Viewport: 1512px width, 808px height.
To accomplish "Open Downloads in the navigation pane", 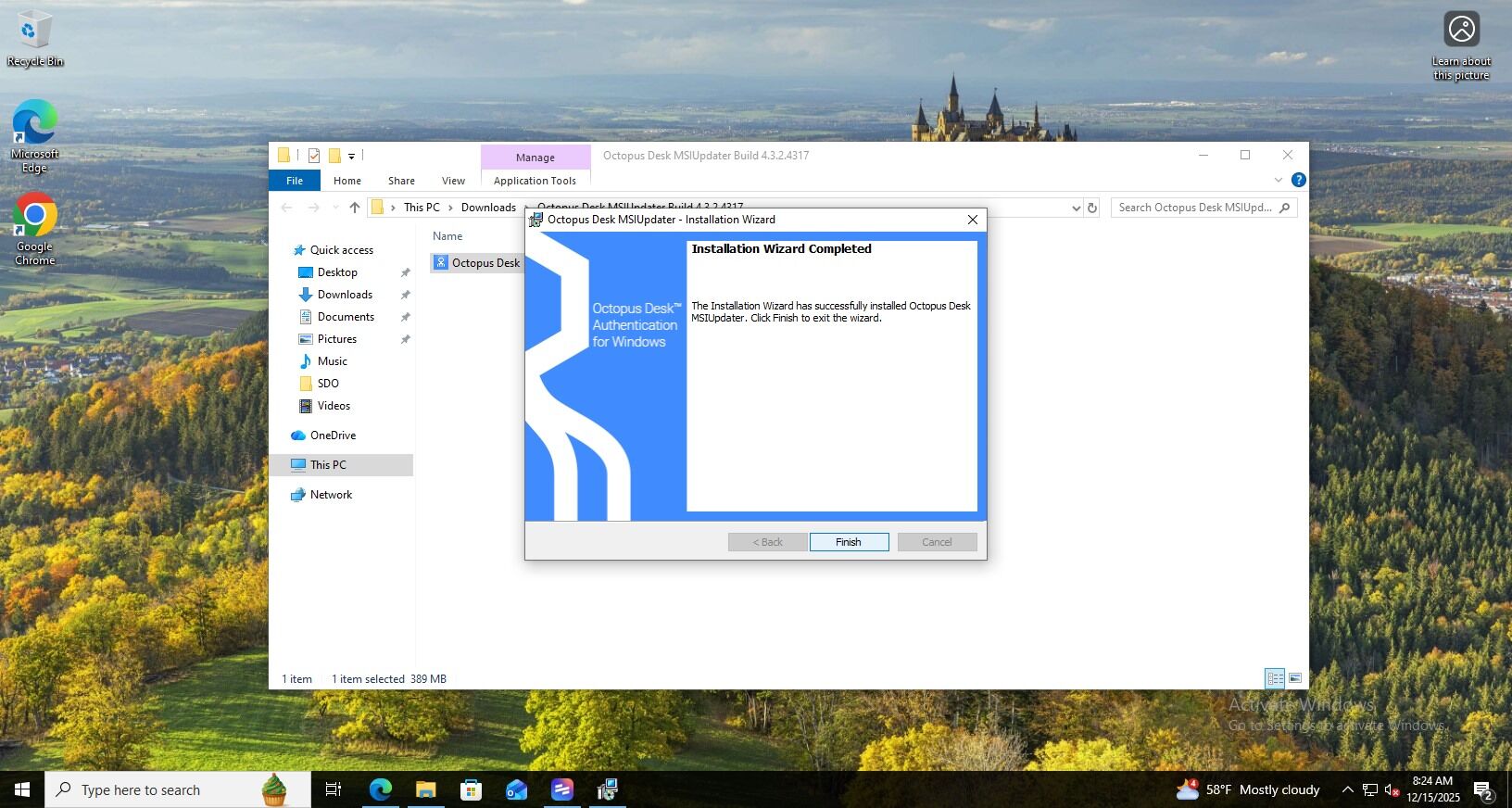I will click(345, 295).
